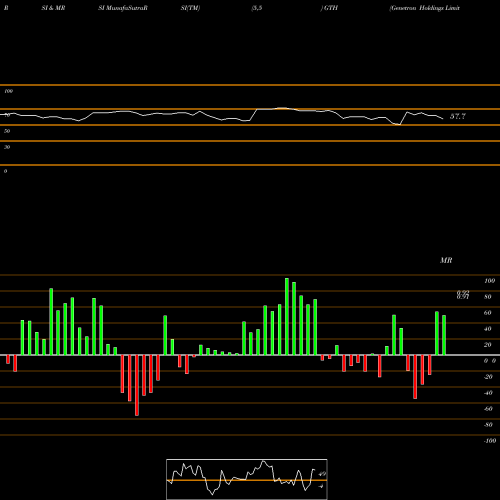Click the "57.7" RSI value label

coord(458,116)
